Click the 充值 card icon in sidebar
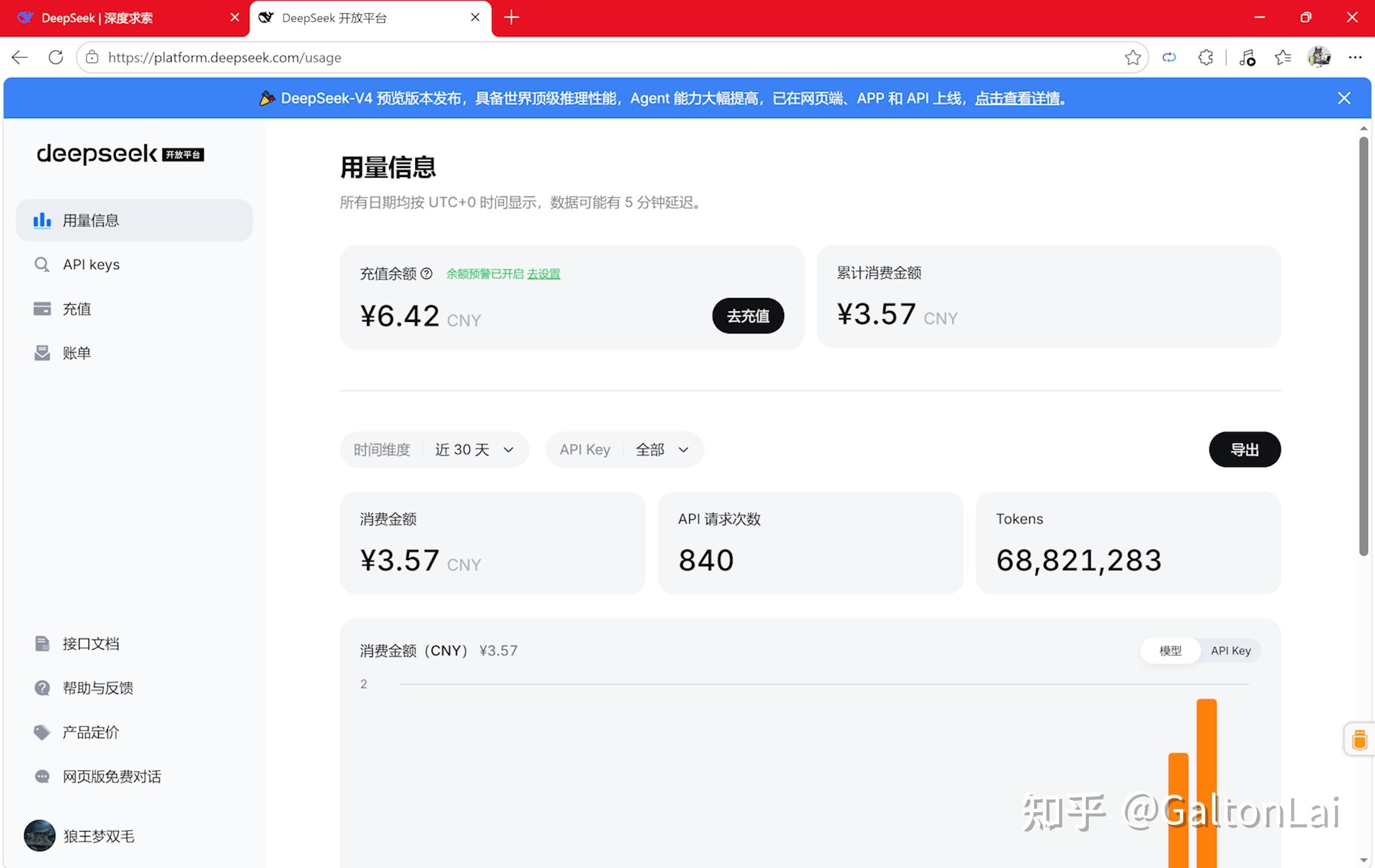The height and width of the screenshot is (868, 1375). point(42,309)
